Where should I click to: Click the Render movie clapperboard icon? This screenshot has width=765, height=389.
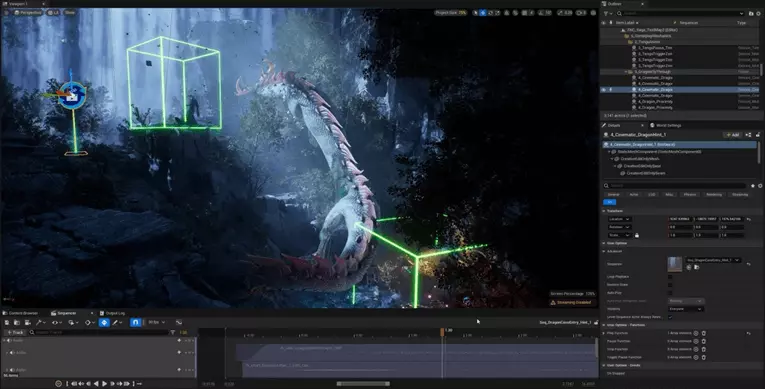[27, 323]
